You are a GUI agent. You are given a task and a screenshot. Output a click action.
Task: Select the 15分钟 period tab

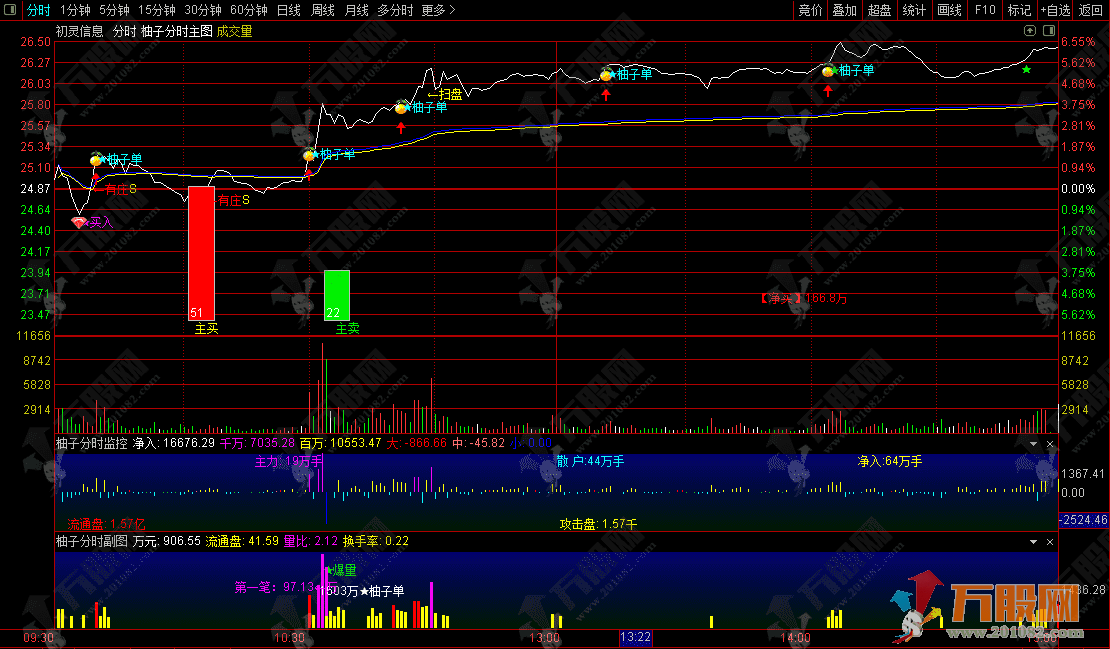(157, 10)
